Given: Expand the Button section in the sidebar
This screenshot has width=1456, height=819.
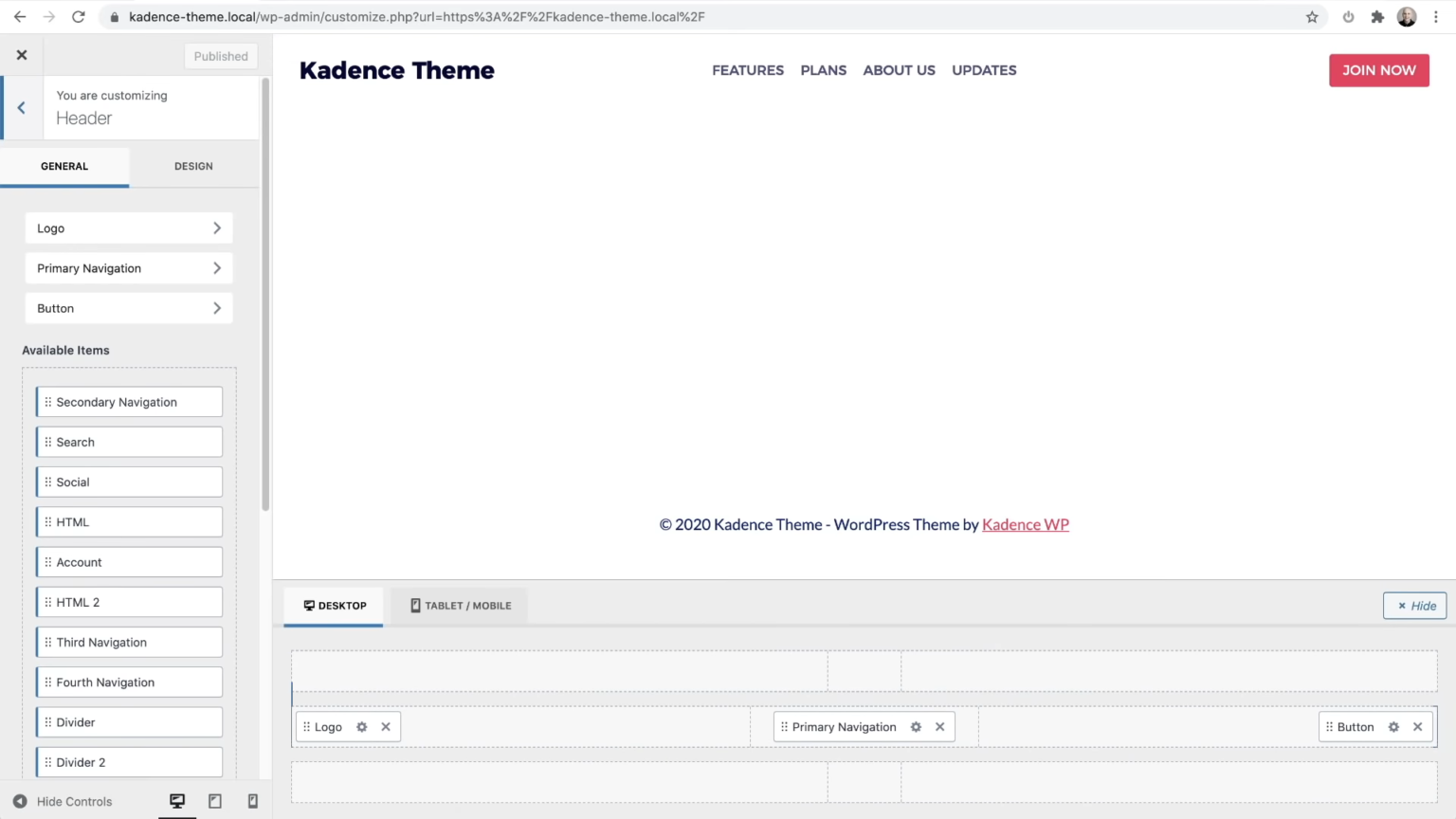Looking at the screenshot, I should pos(128,308).
